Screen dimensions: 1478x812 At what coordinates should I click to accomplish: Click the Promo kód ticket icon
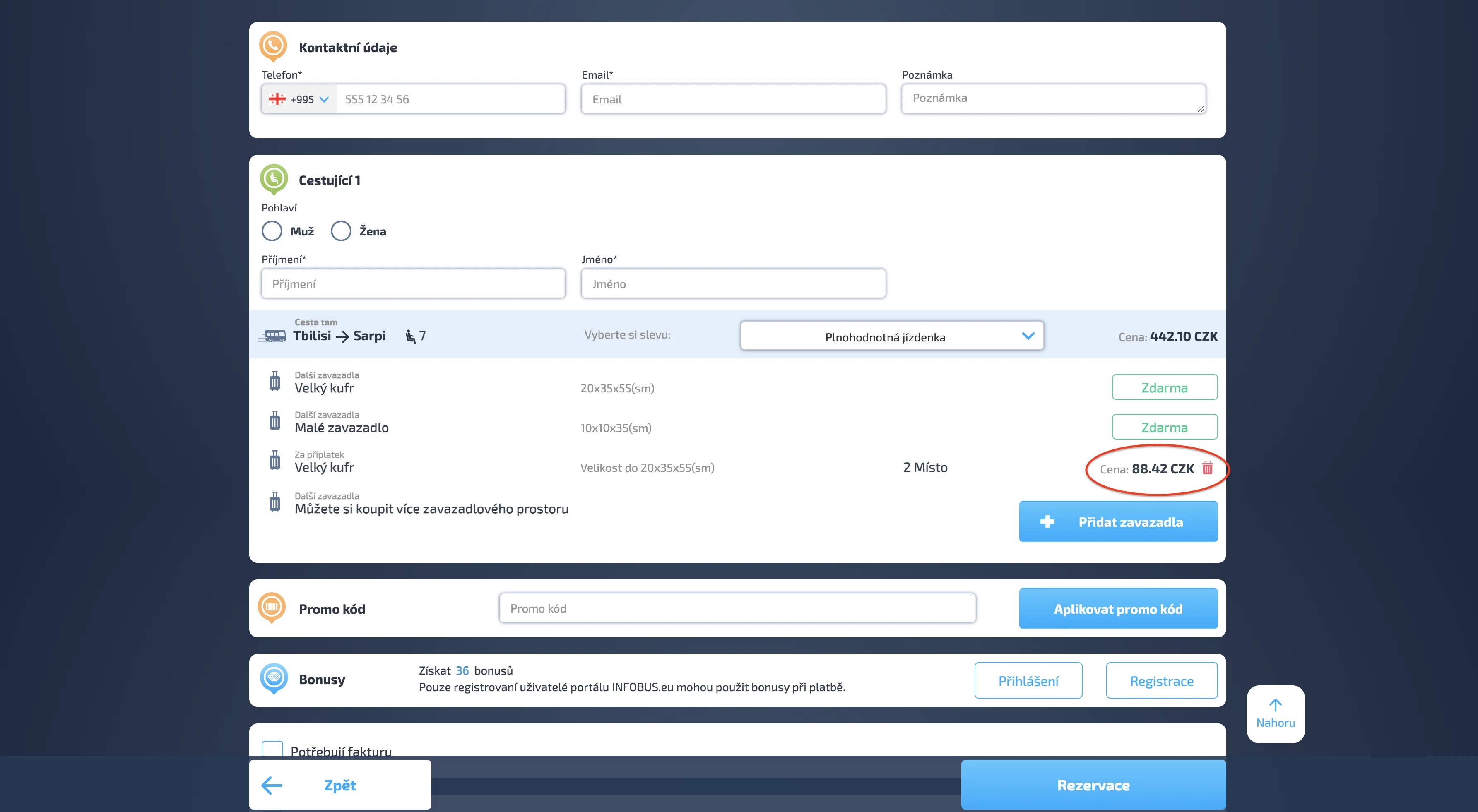click(x=272, y=607)
